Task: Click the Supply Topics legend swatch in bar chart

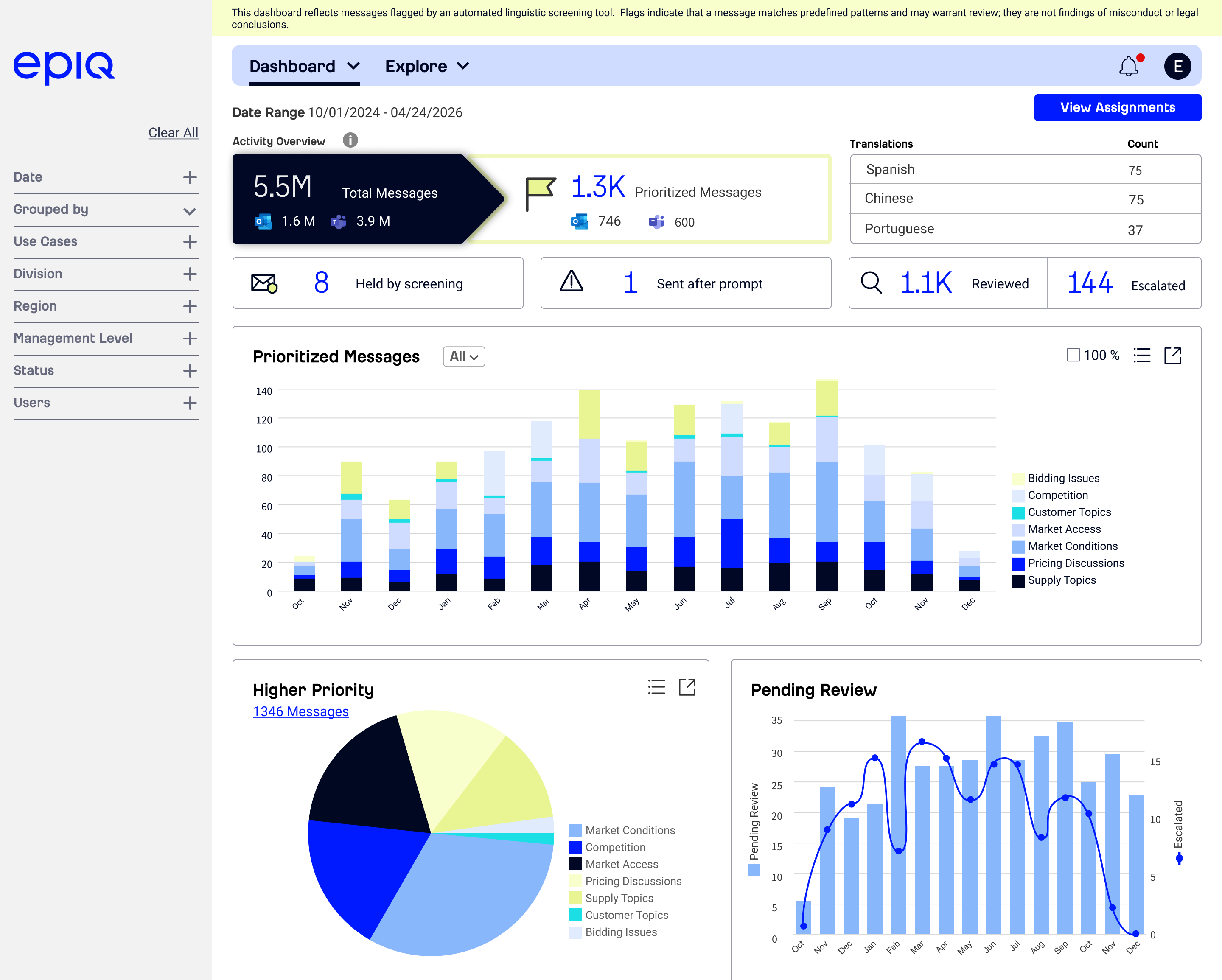Action: tap(1018, 580)
